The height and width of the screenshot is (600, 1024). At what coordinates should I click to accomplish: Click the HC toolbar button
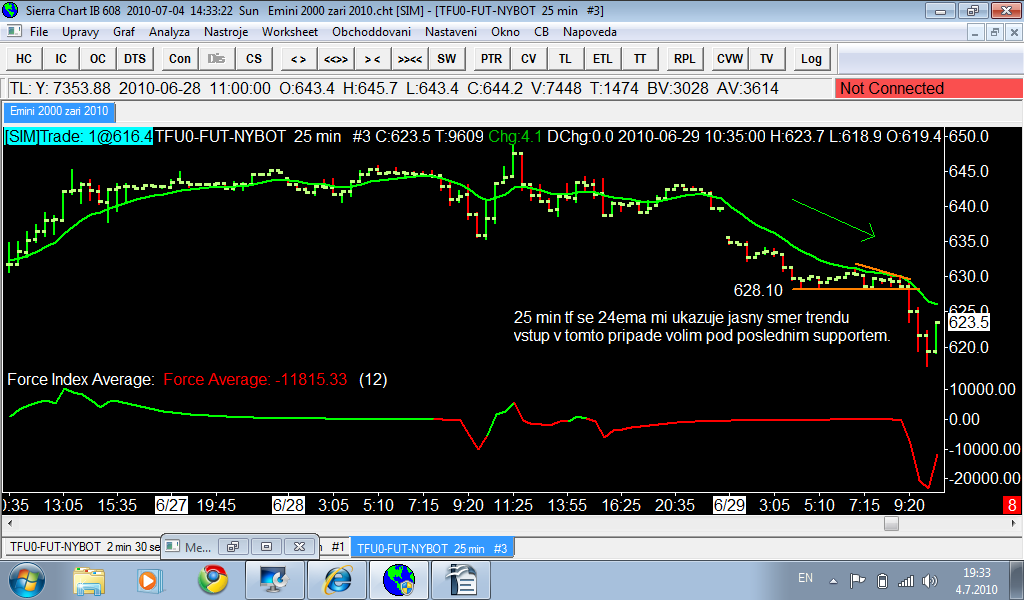(x=24, y=59)
